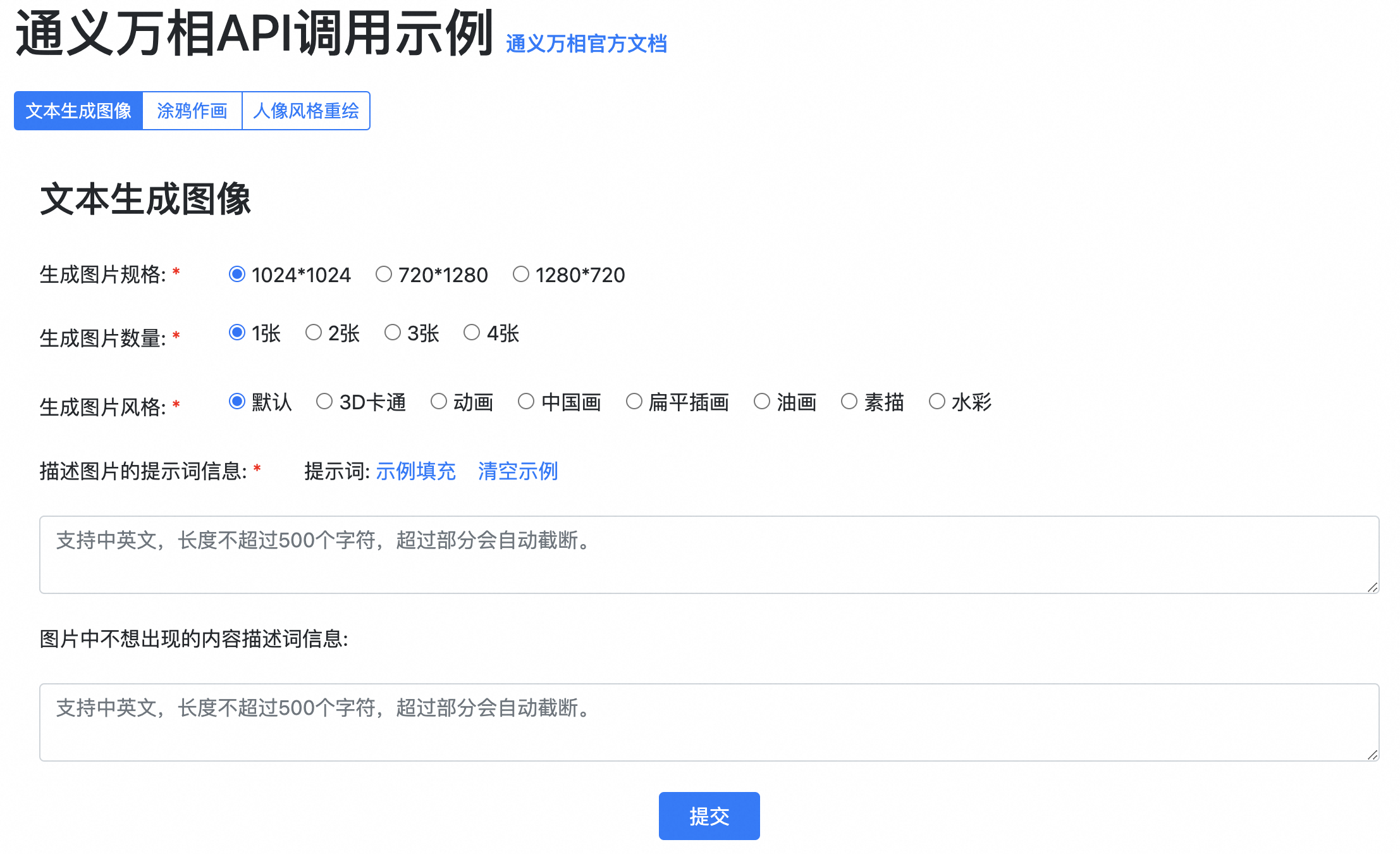Select the 3D卡通 style radio
This screenshot has height=854, width=1400.
324,401
